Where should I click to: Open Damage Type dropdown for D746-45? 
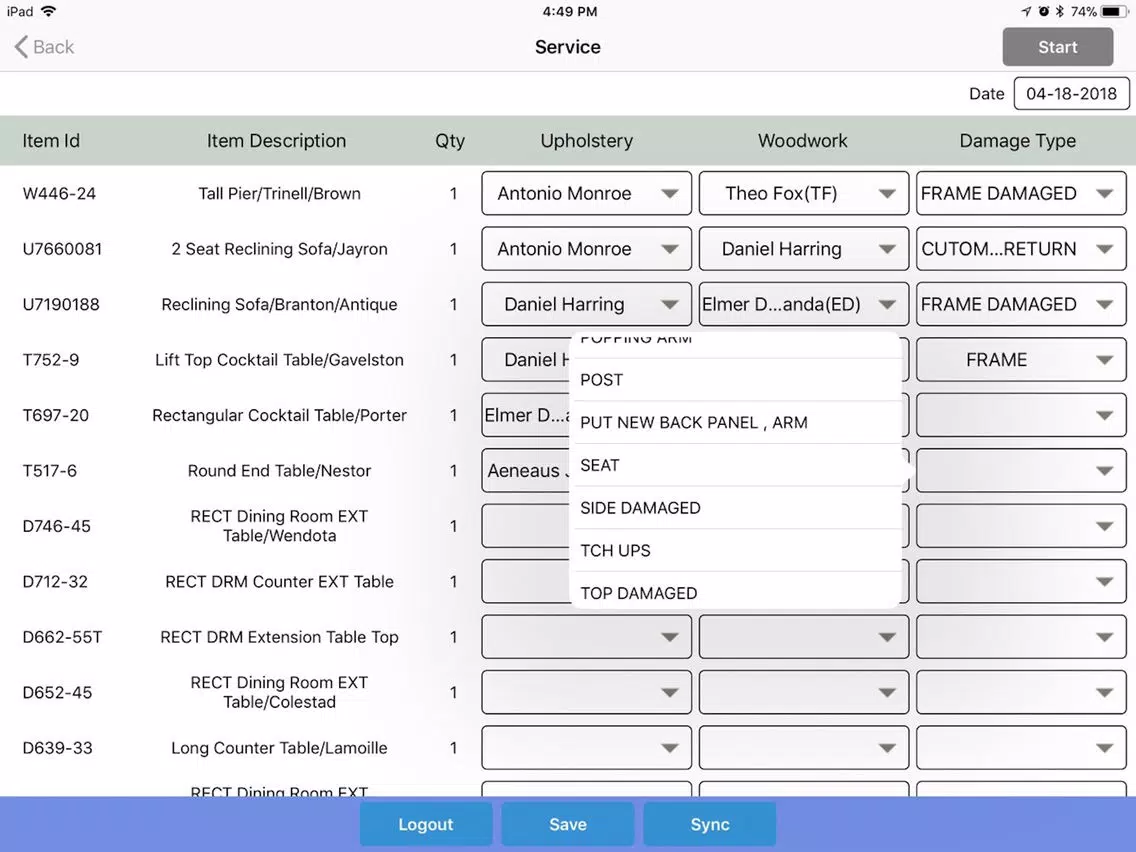pyautogui.click(x=1021, y=526)
